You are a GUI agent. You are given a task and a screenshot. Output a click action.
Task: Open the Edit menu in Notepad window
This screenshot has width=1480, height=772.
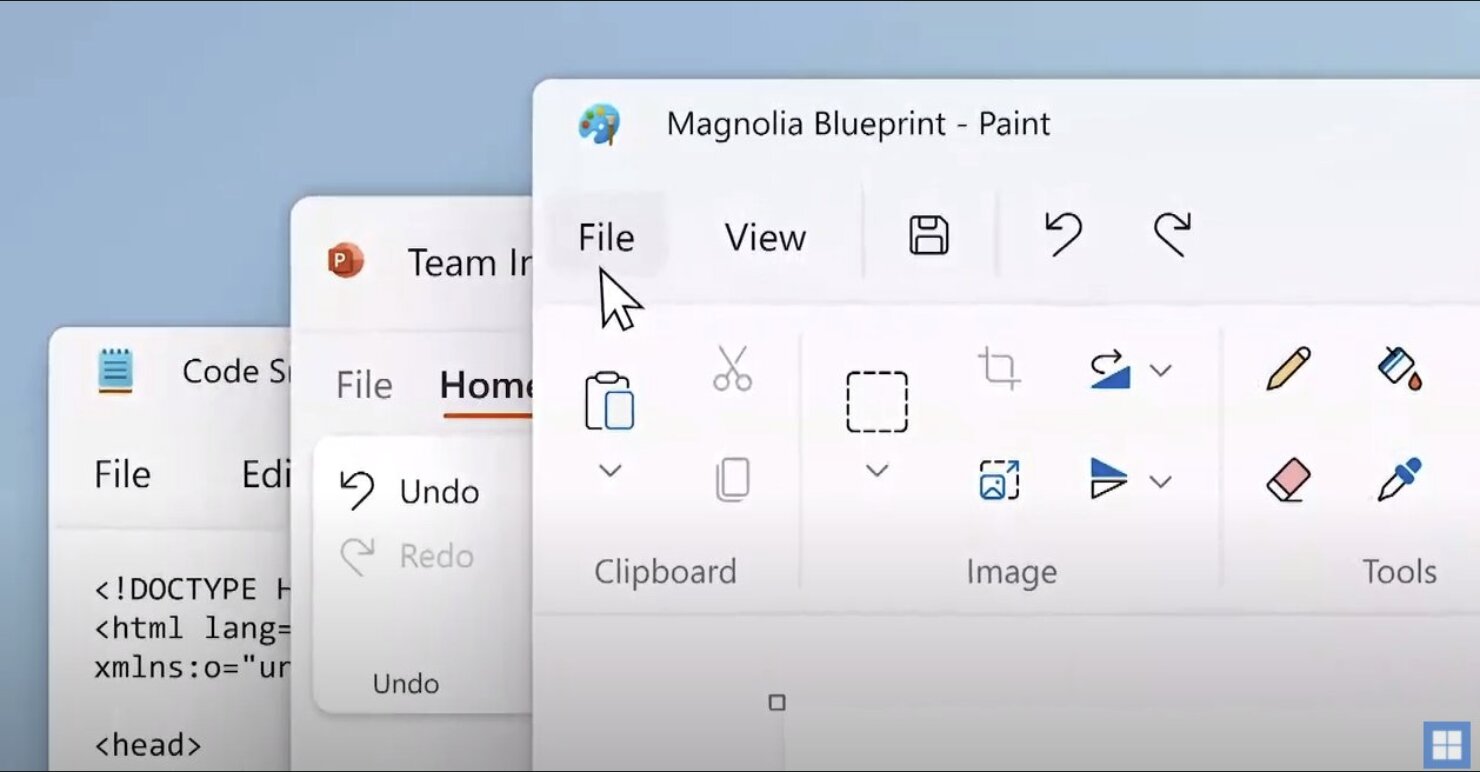(x=266, y=474)
